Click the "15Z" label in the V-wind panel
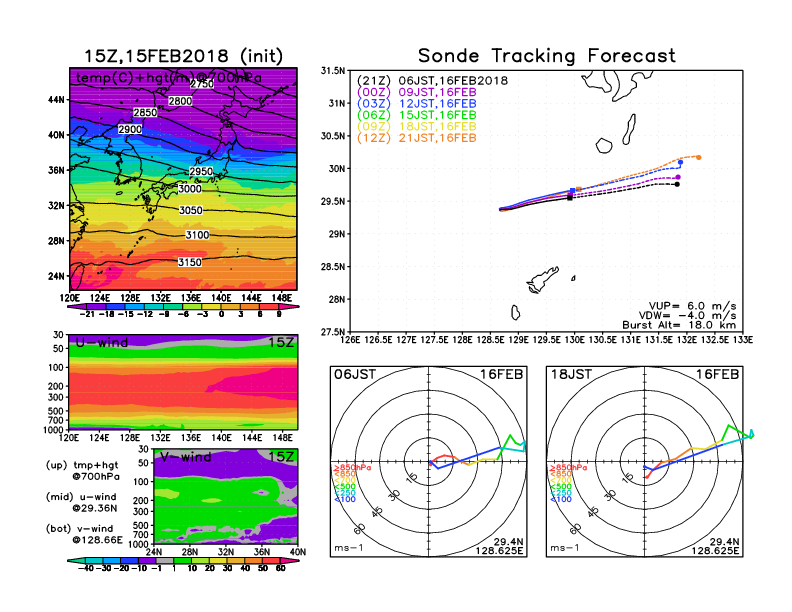 click(281, 457)
